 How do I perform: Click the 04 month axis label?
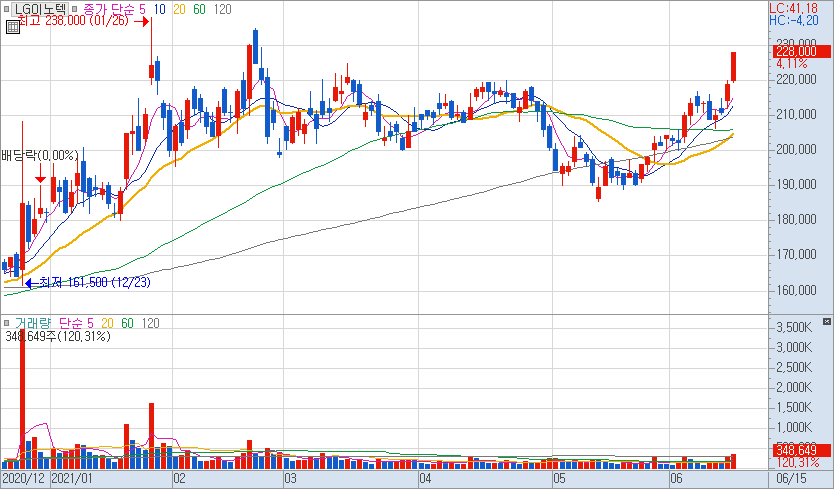click(x=425, y=478)
